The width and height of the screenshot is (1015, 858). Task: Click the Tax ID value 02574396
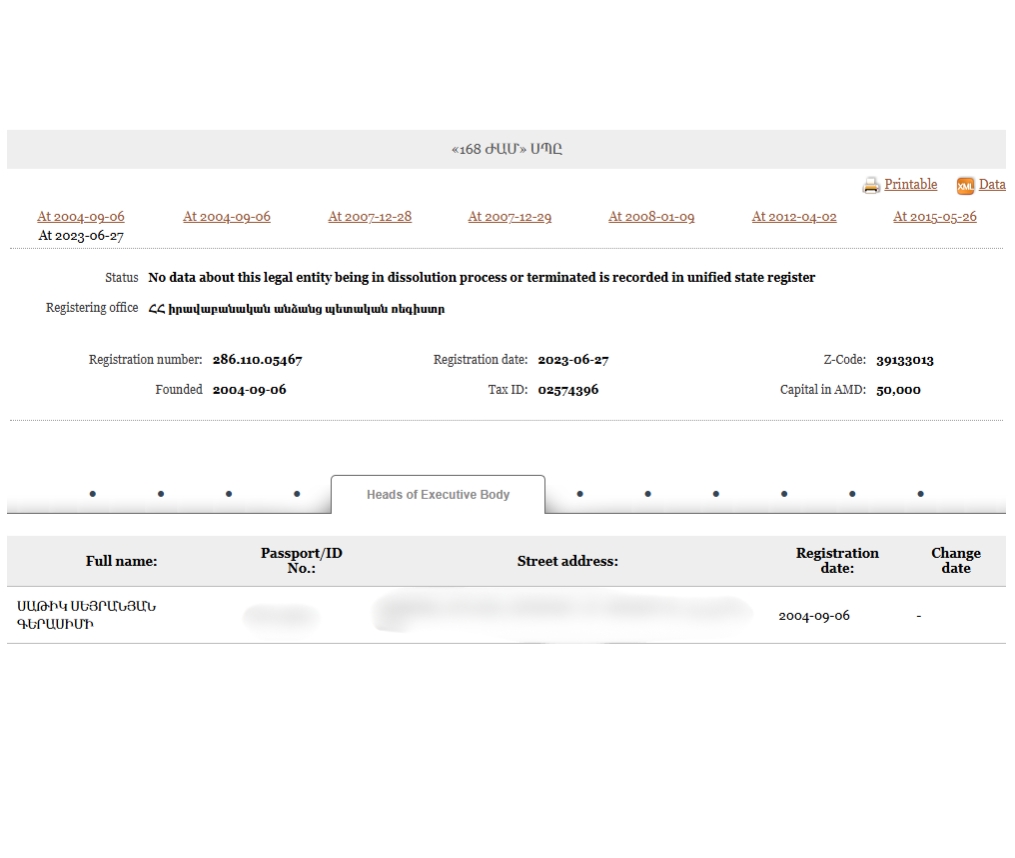(x=568, y=390)
